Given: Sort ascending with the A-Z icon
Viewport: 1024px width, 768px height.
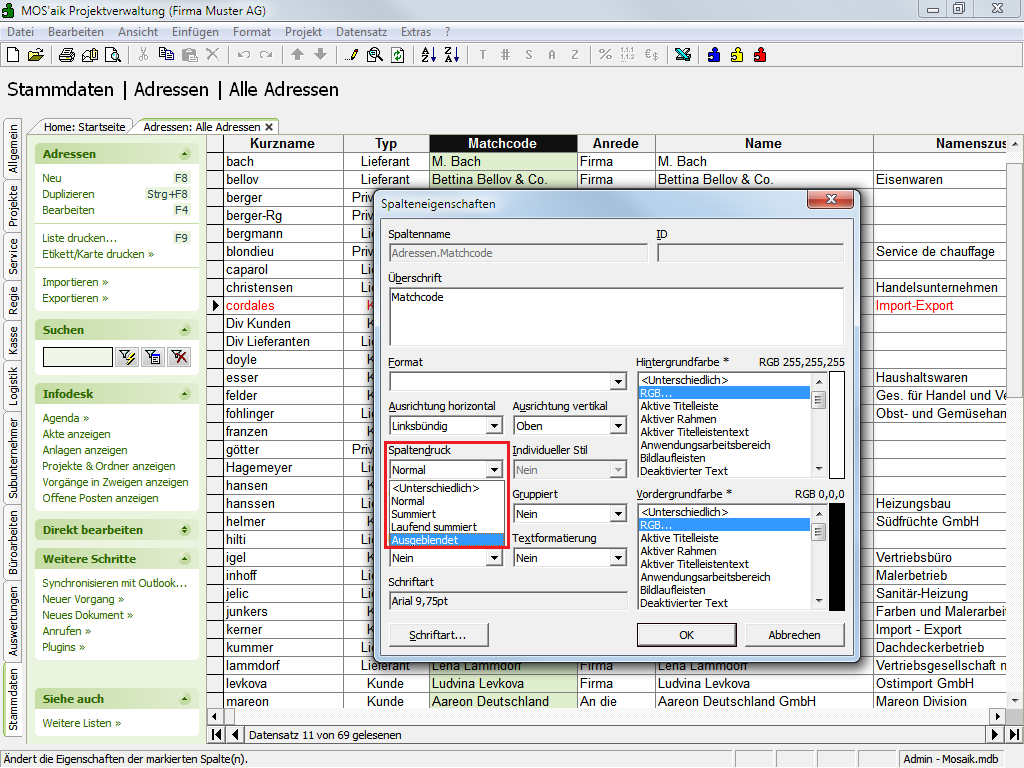Looking at the screenshot, I should [428, 55].
